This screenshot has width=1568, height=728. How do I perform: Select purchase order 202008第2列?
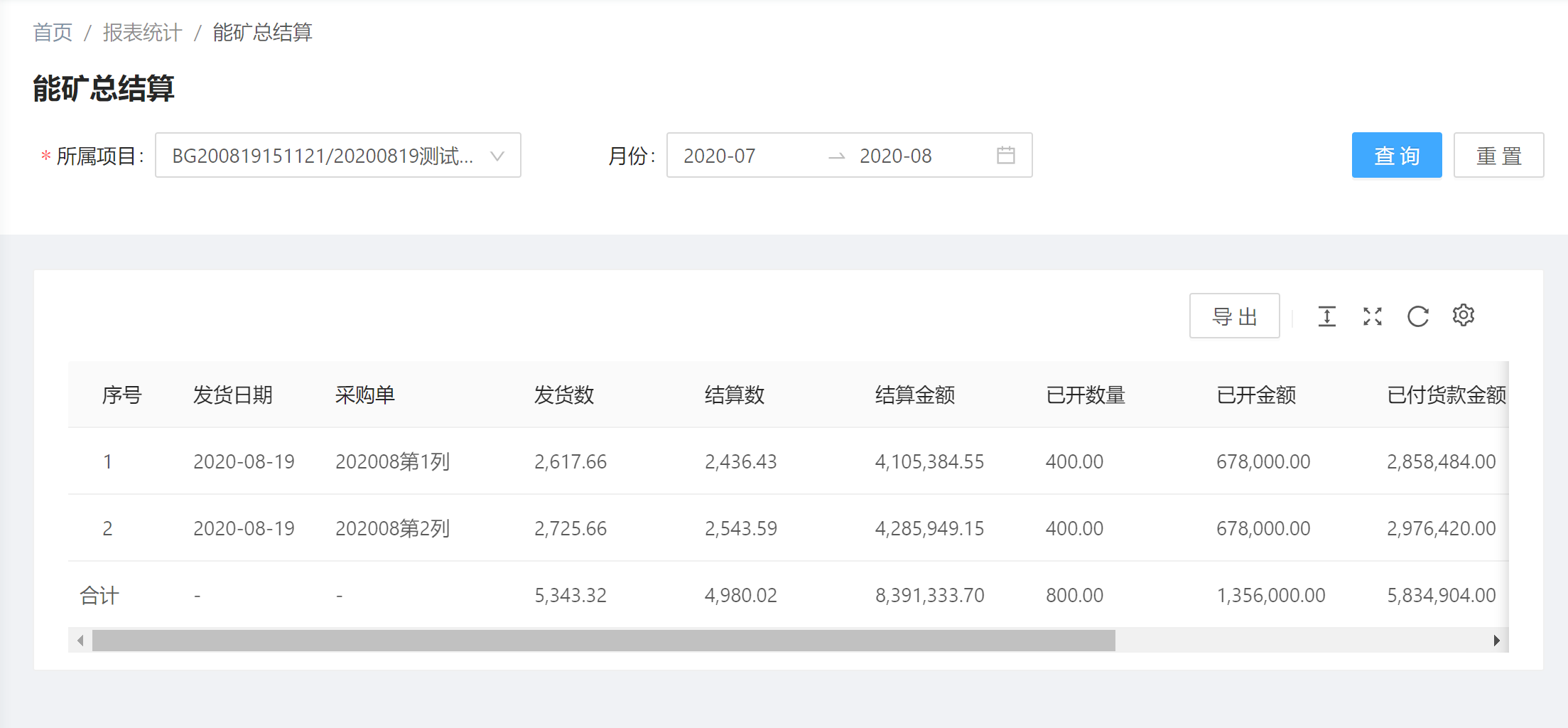393,528
